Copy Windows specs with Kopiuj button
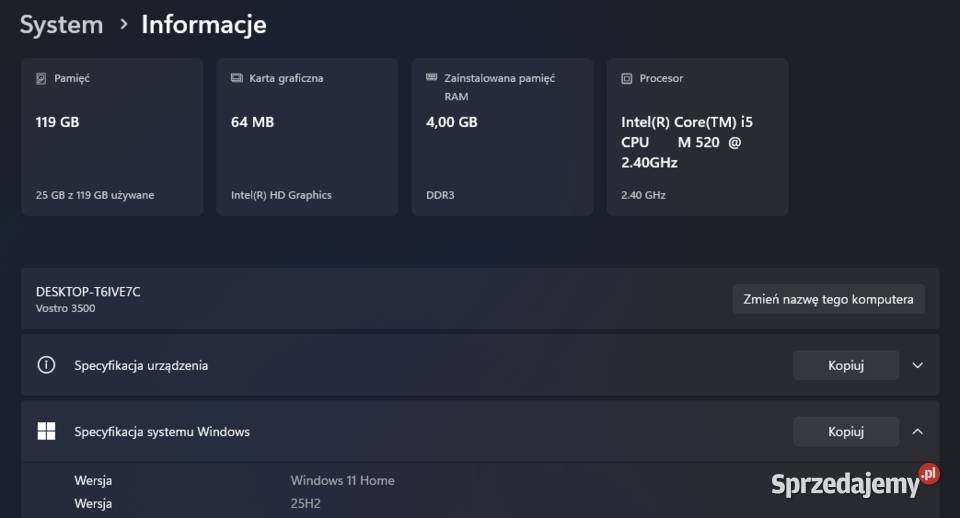Viewport: 960px width, 518px height. tap(845, 431)
